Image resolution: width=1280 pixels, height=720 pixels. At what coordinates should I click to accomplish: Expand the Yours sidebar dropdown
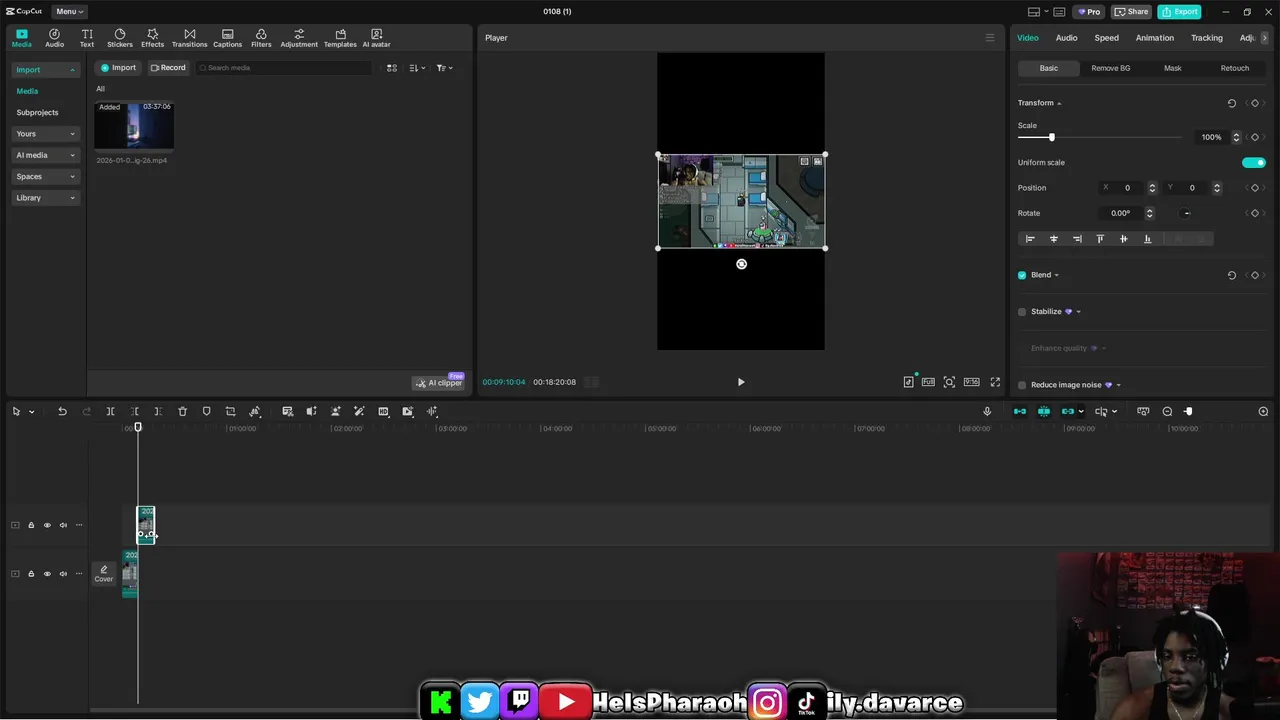pos(46,134)
